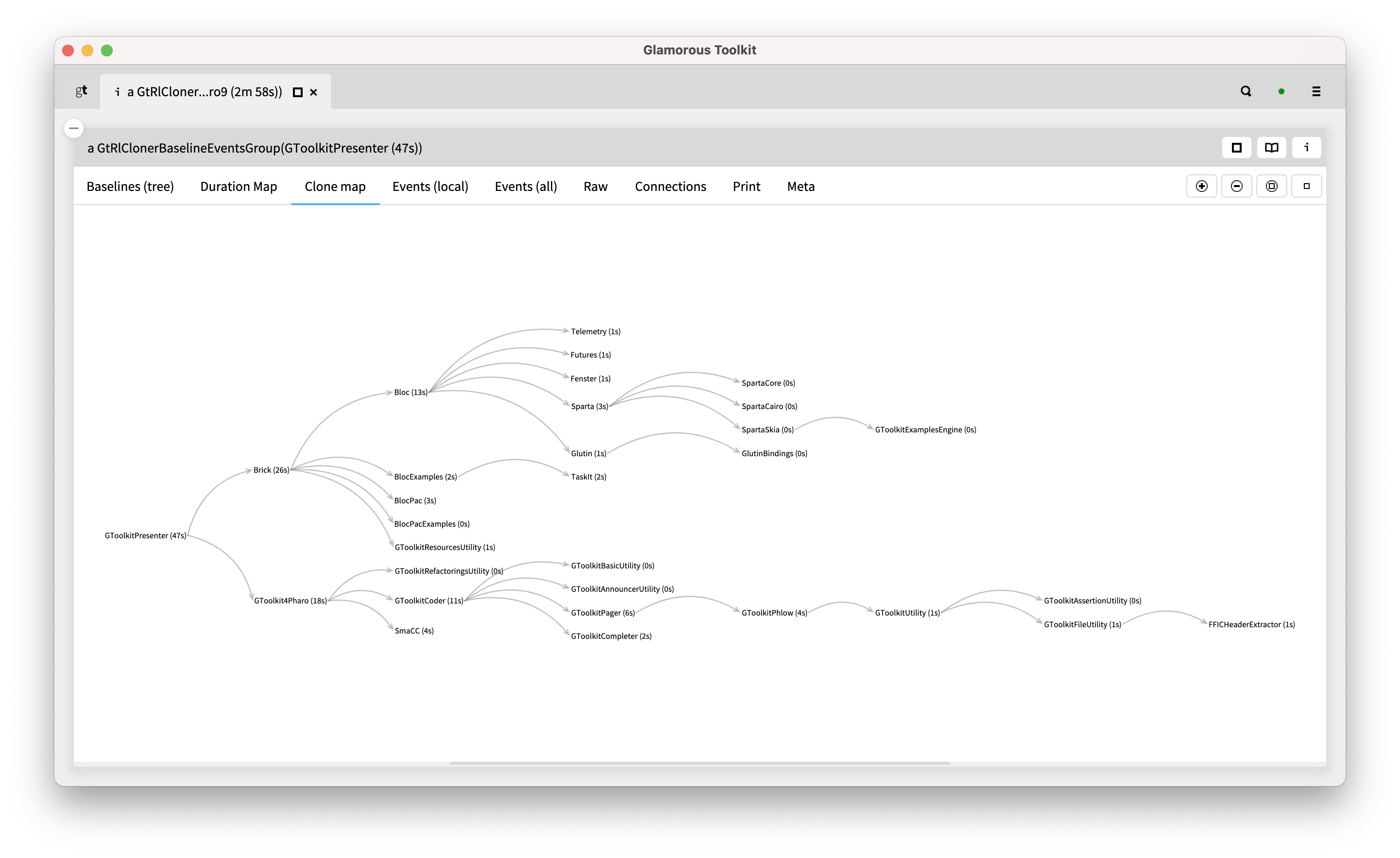The height and width of the screenshot is (858, 1400).
Task: Open the reading book view for this pane
Action: [1271, 147]
